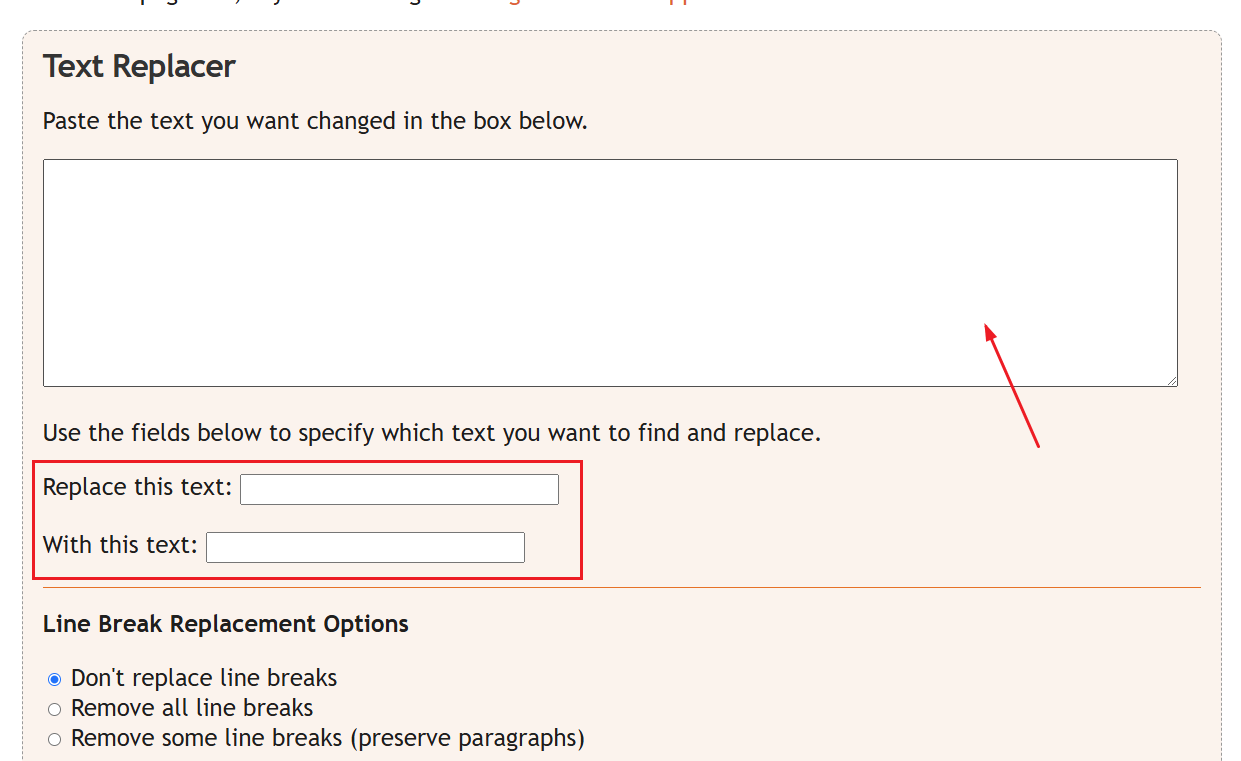Click the "Remove all line breaks" label text

(x=192, y=709)
